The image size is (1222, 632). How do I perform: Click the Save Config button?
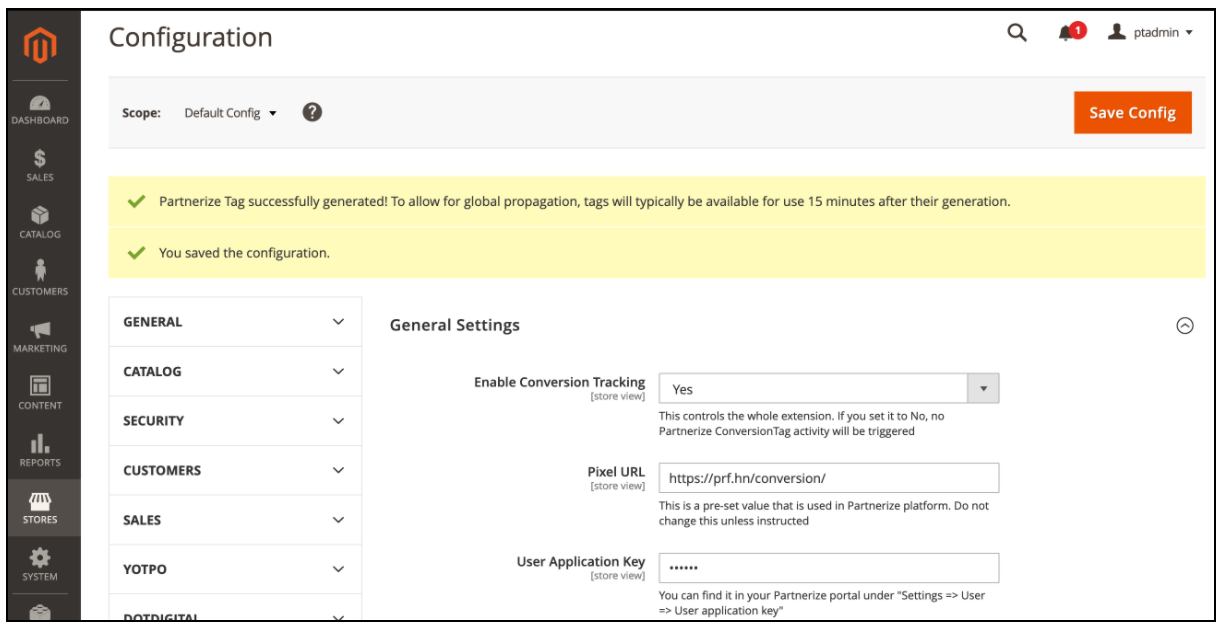click(1132, 112)
